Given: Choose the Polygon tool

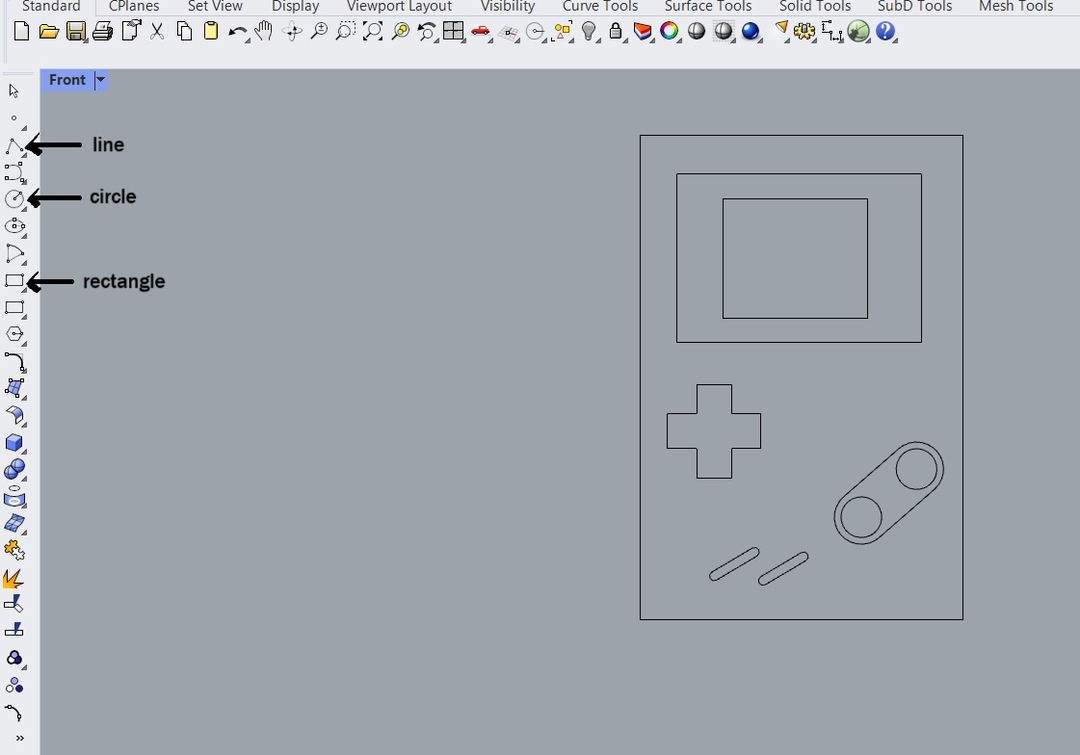Looking at the screenshot, I should 14,334.
